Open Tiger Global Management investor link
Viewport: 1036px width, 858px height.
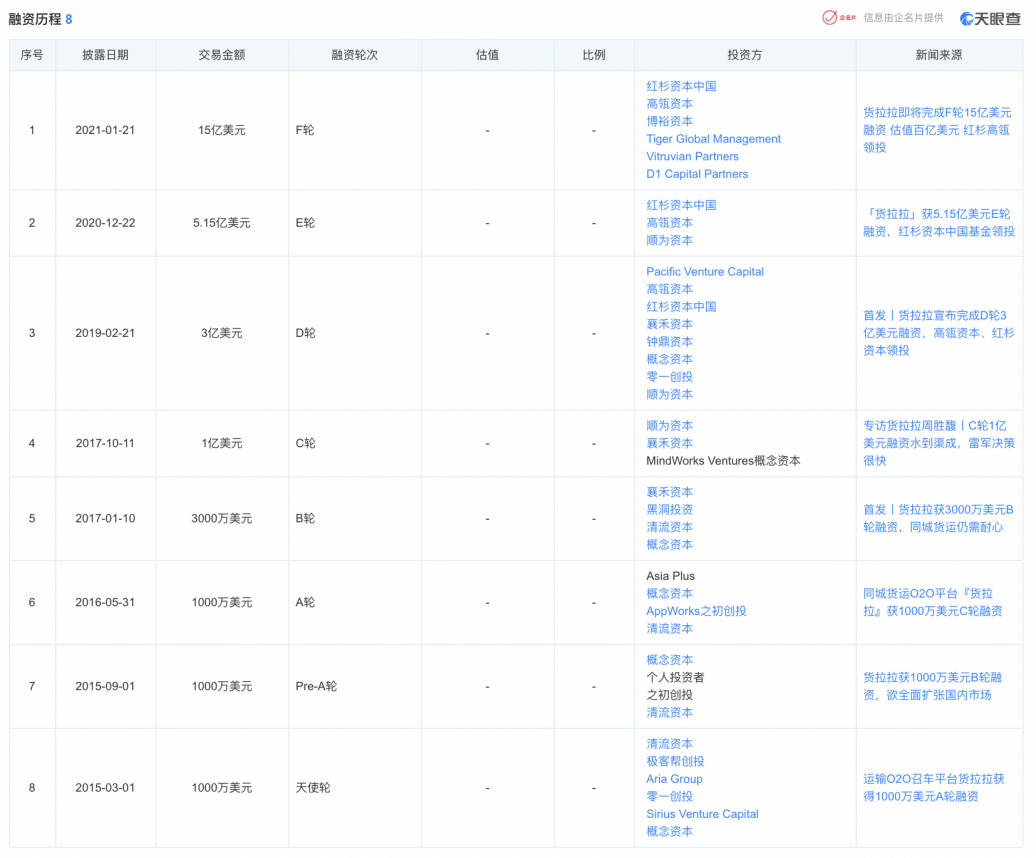click(x=713, y=139)
